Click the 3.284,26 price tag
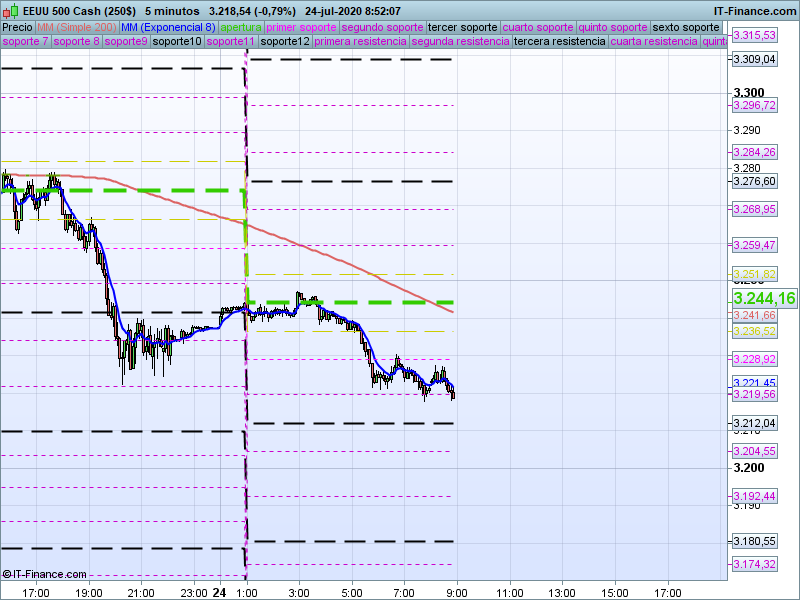Screen dimensions: 800x600 pyautogui.click(x=755, y=152)
